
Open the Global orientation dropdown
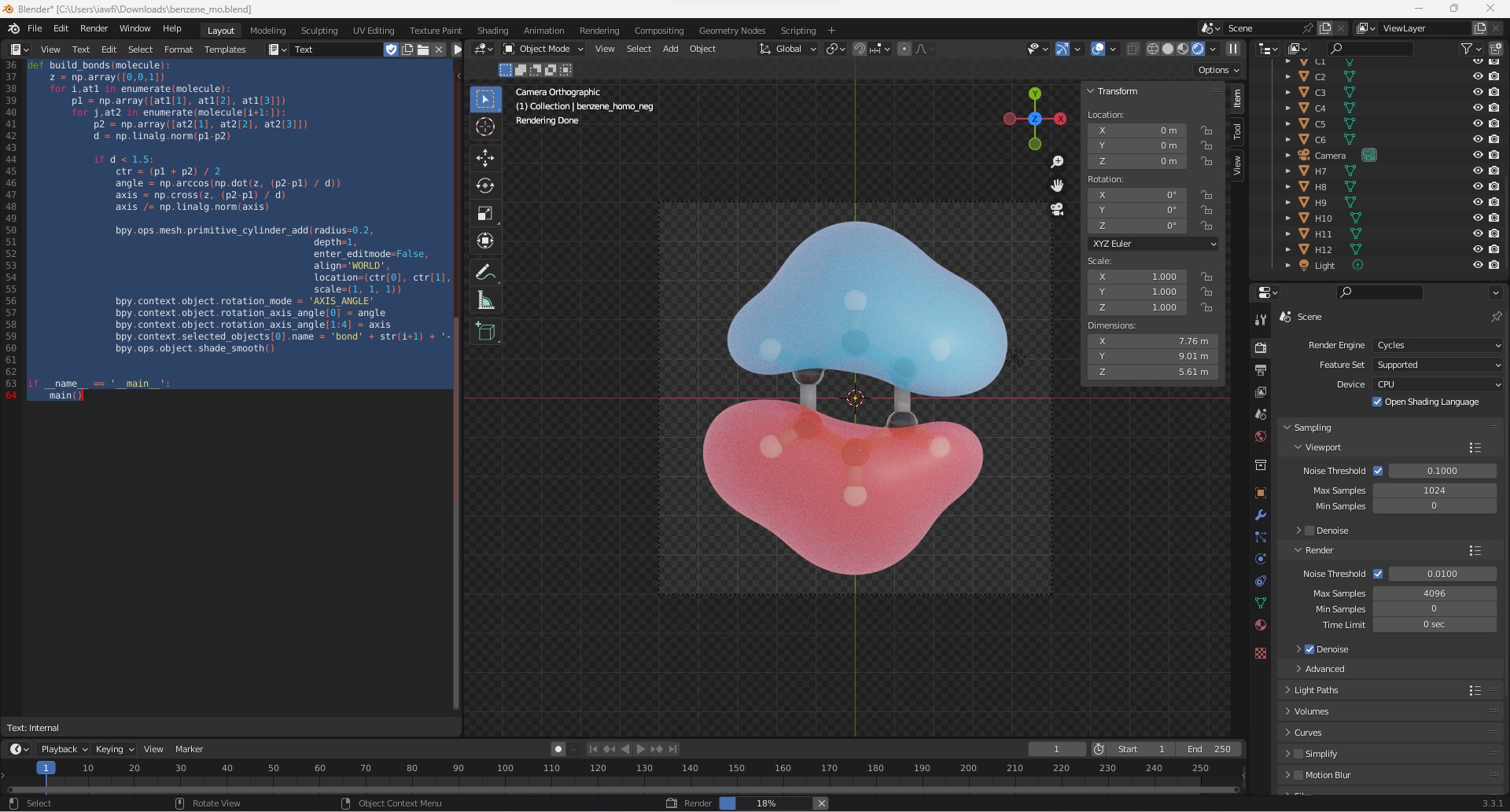tap(789, 49)
